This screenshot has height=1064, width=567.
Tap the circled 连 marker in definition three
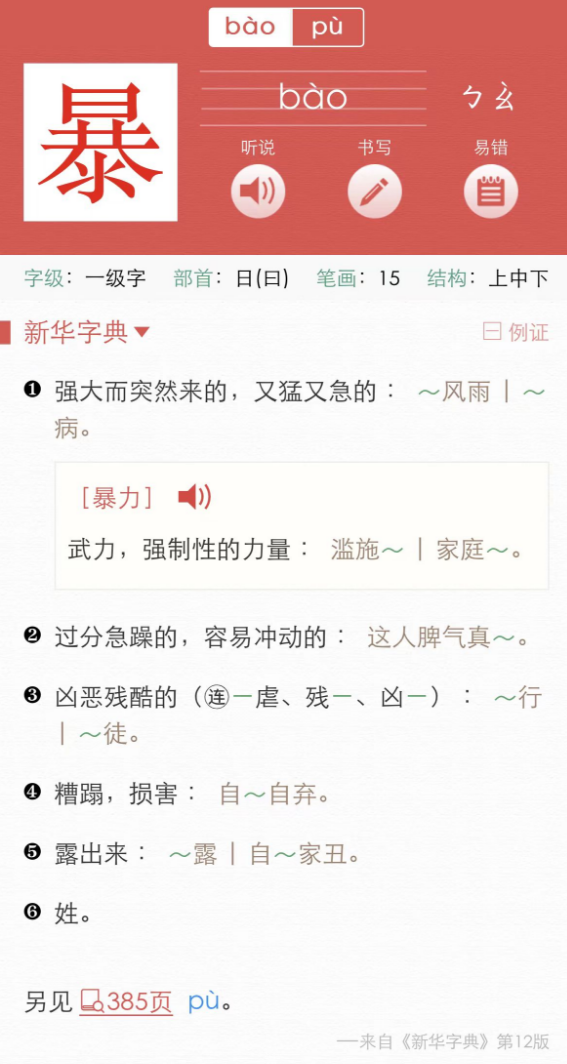click(218, 698)
